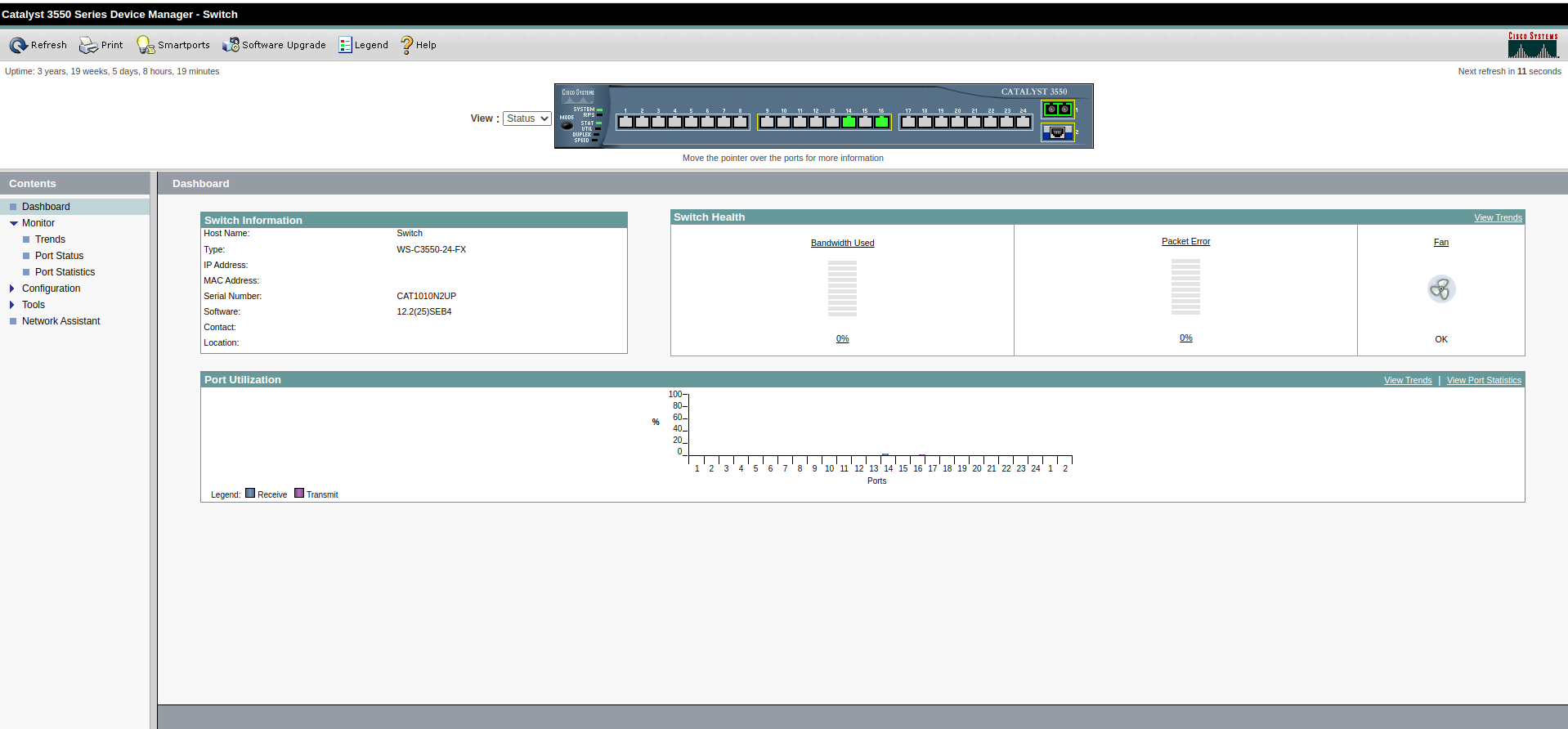The height and width of the screenshot is (729, 1568).
Task: Open Smartports from the toolbar
Action: click(x=146, y=45)
